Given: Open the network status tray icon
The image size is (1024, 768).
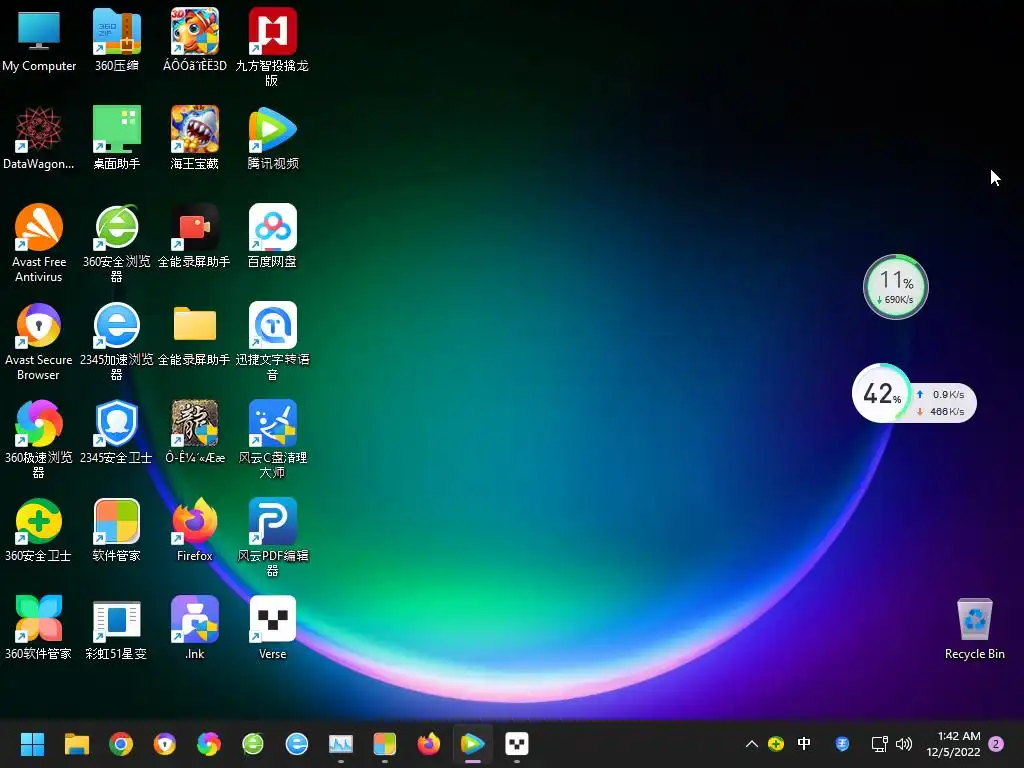Looking at the screenshot, I should (880, 744).
